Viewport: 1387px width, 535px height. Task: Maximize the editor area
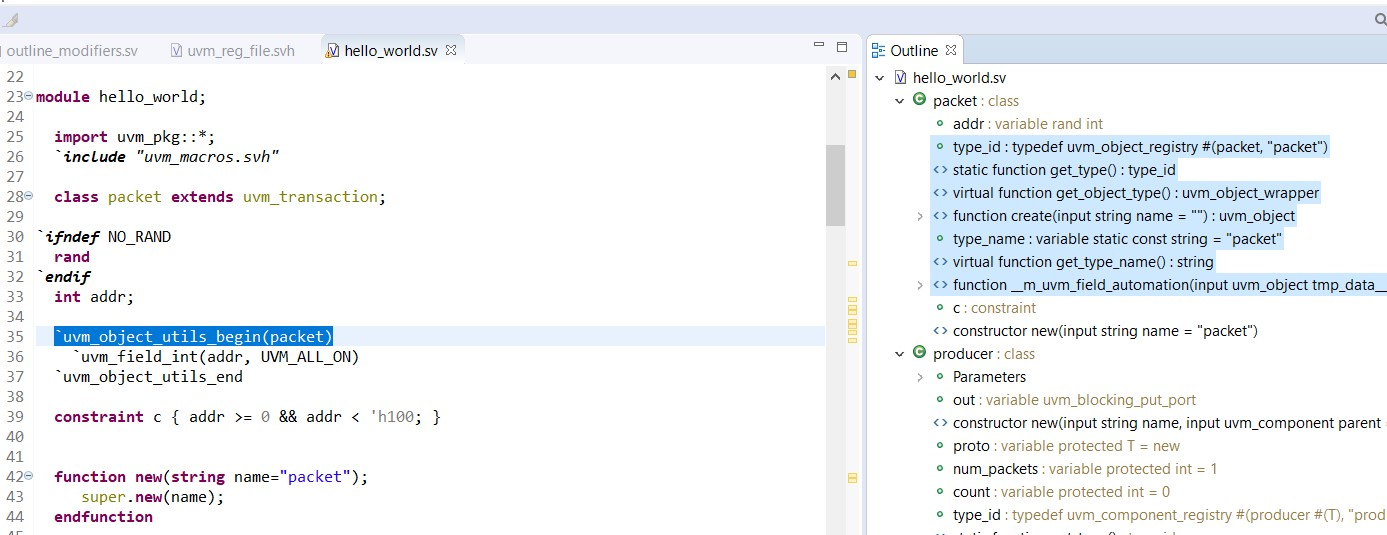point(842,47)
